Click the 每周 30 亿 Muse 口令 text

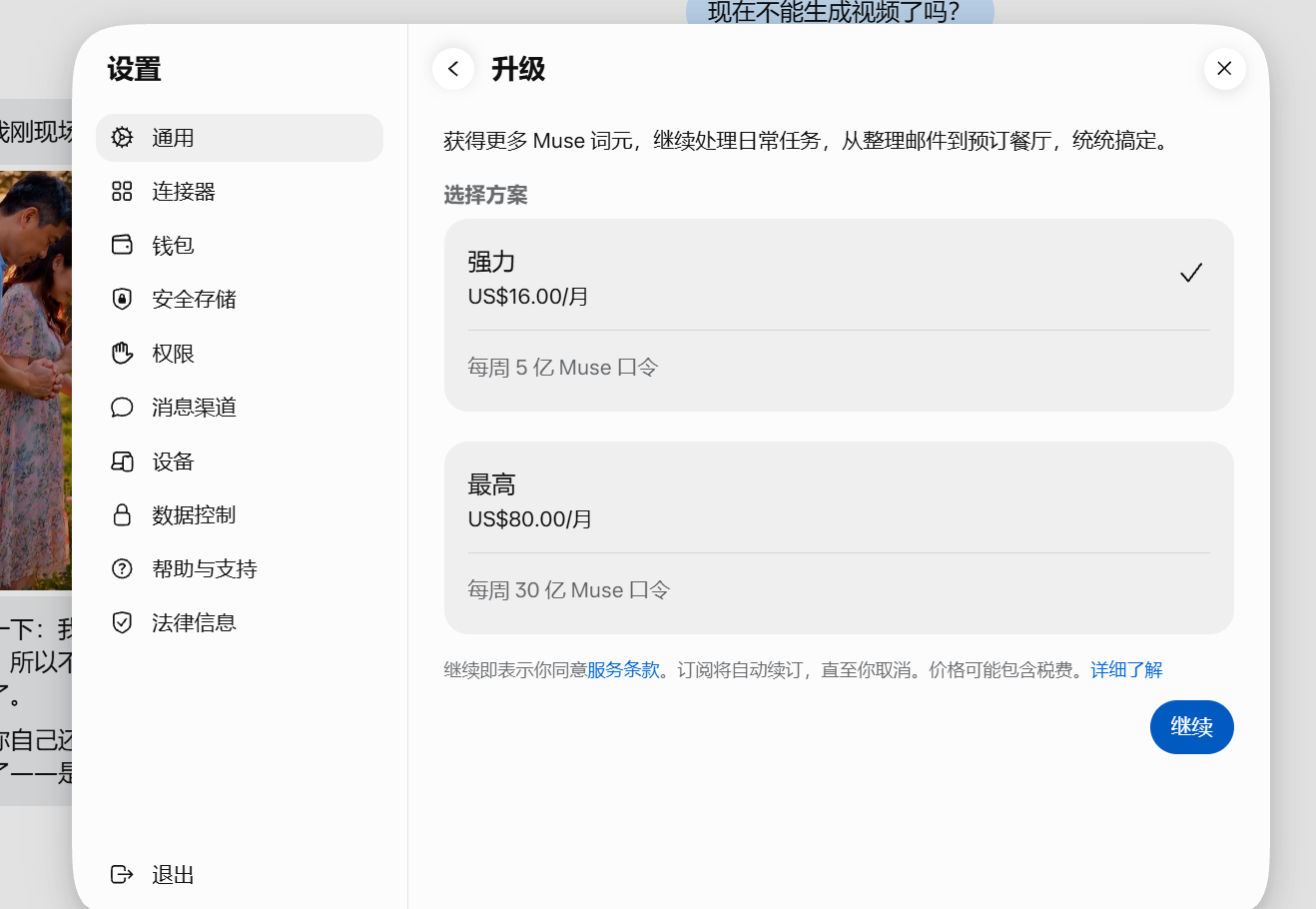(x=568, y=590)
